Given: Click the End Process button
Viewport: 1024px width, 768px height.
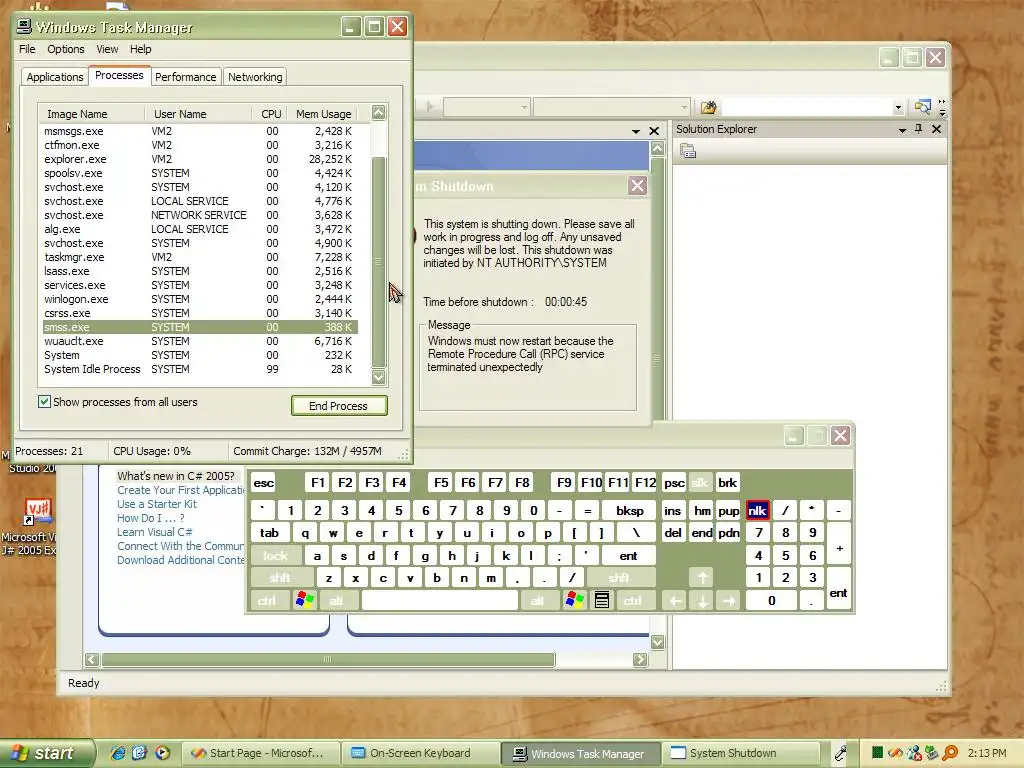Looking at the screenshot, I should click(339, 406).
